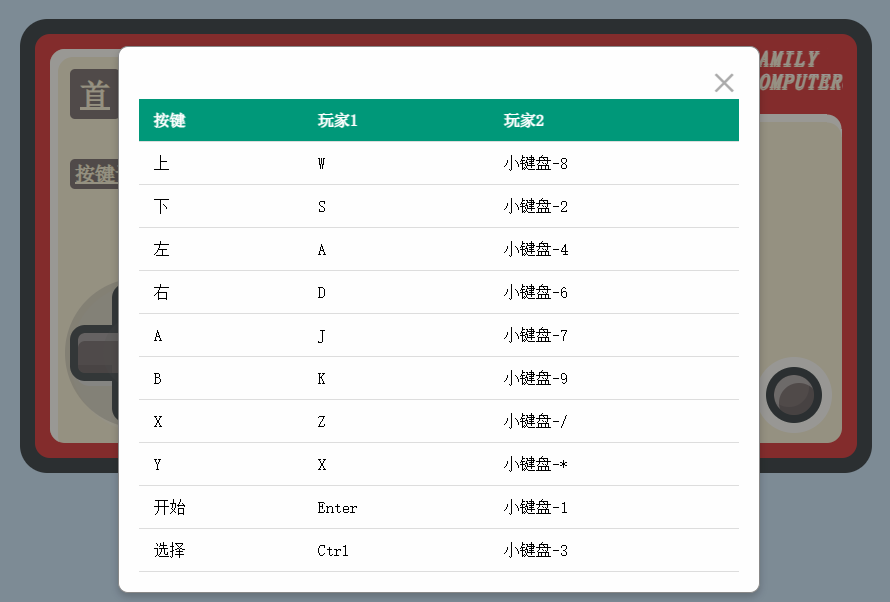The image size is (890, 602).
Task: Click the Enter key cell
Action: (x=337, y=508)
